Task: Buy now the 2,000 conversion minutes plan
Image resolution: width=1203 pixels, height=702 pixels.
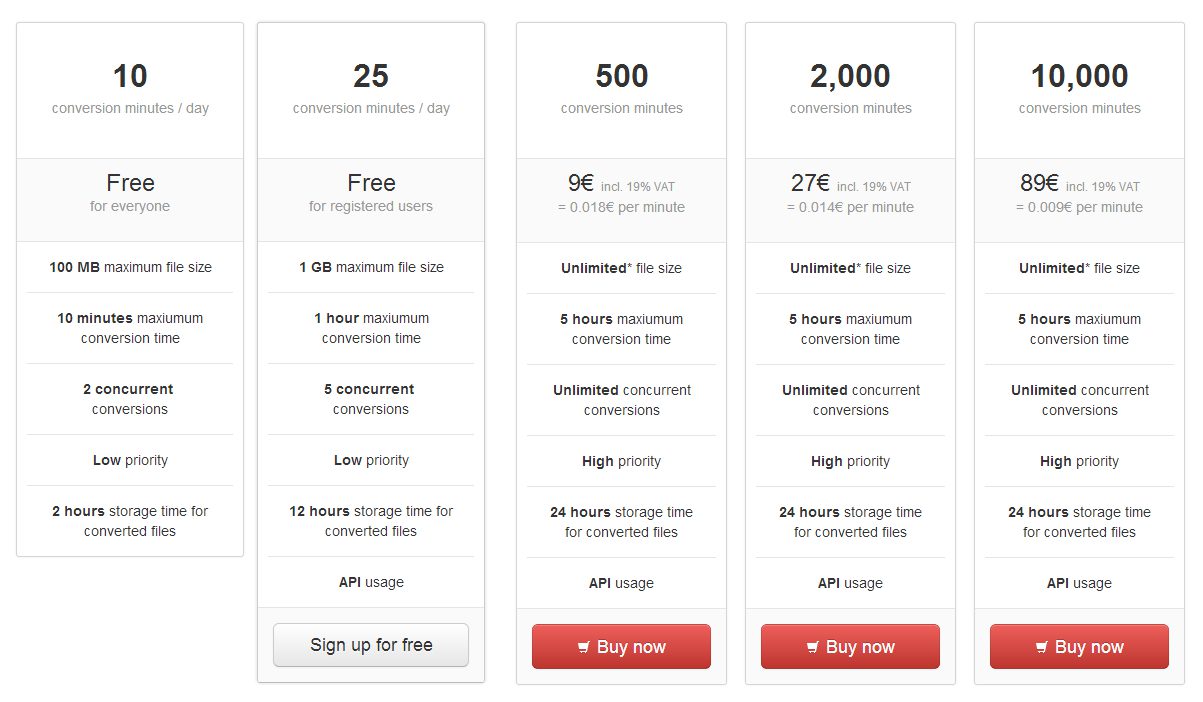Action: 850,647
